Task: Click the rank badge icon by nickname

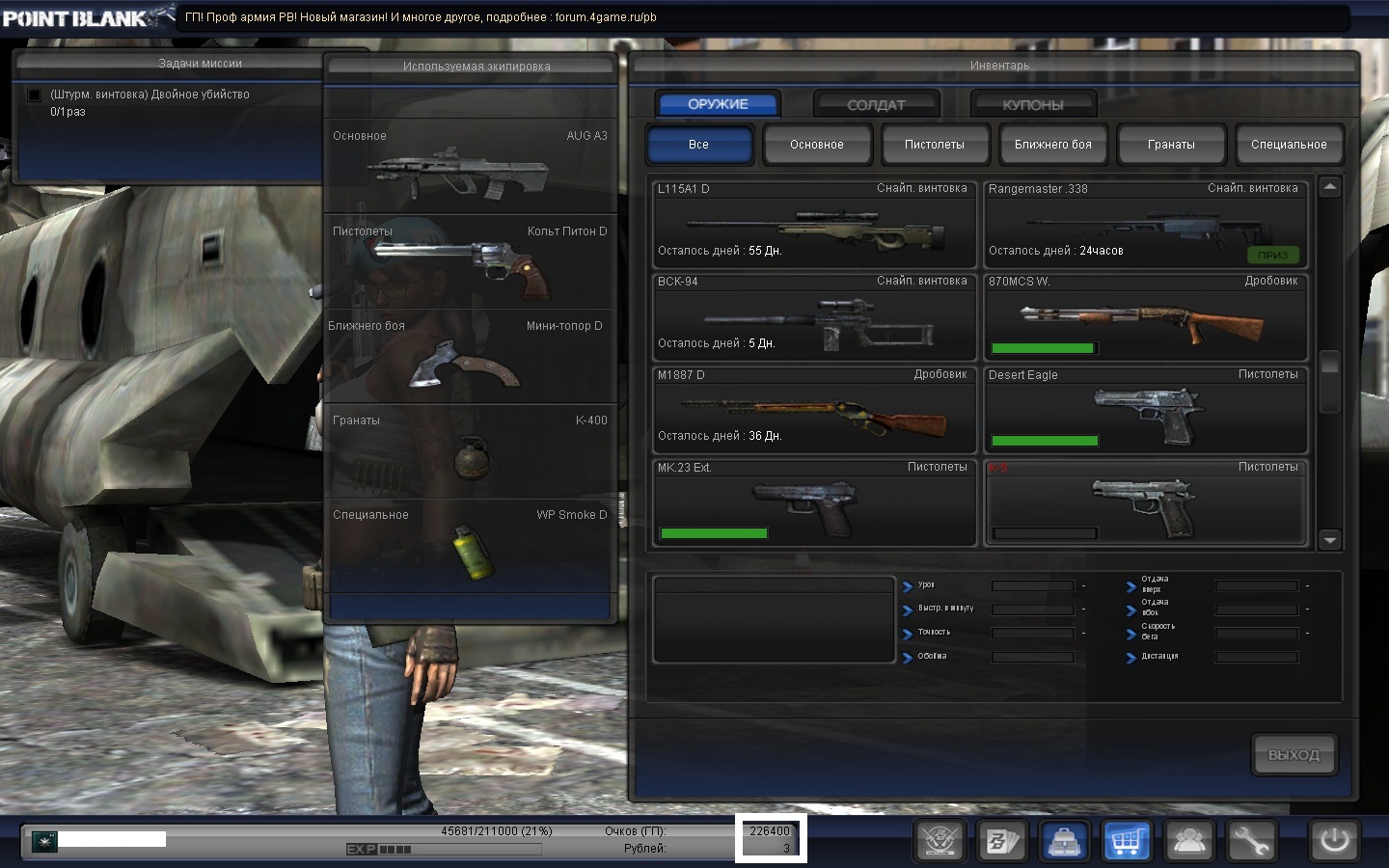Action: pos(44,841)
